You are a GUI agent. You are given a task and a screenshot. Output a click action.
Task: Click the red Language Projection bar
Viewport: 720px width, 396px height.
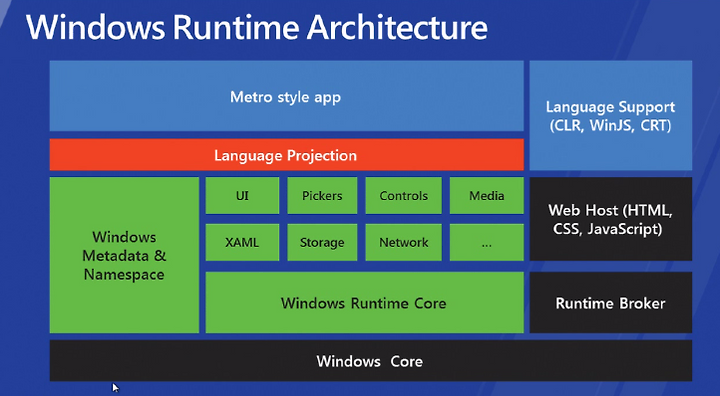pyautogui.click(x=287, y=155)
